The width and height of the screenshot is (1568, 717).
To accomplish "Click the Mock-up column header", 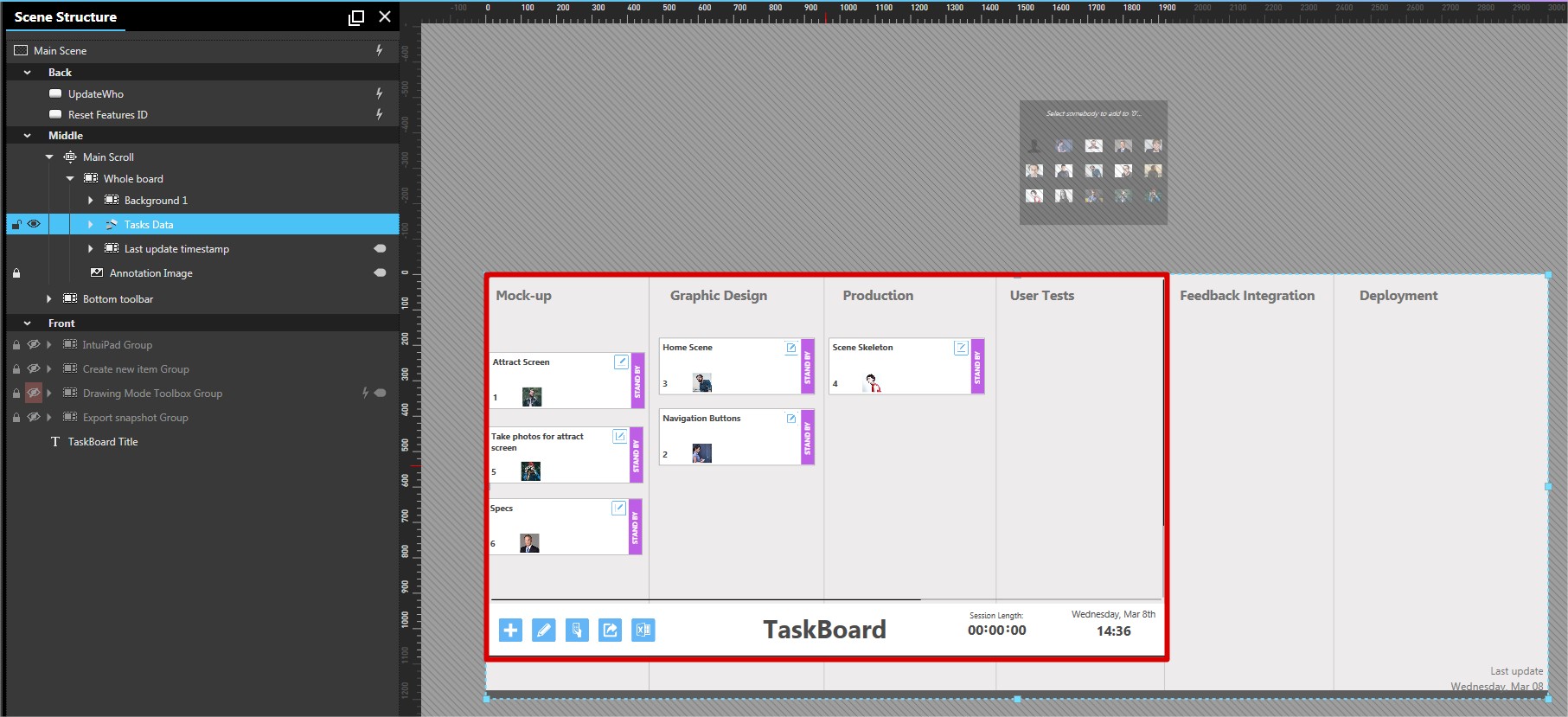I will tap(523, 296).
